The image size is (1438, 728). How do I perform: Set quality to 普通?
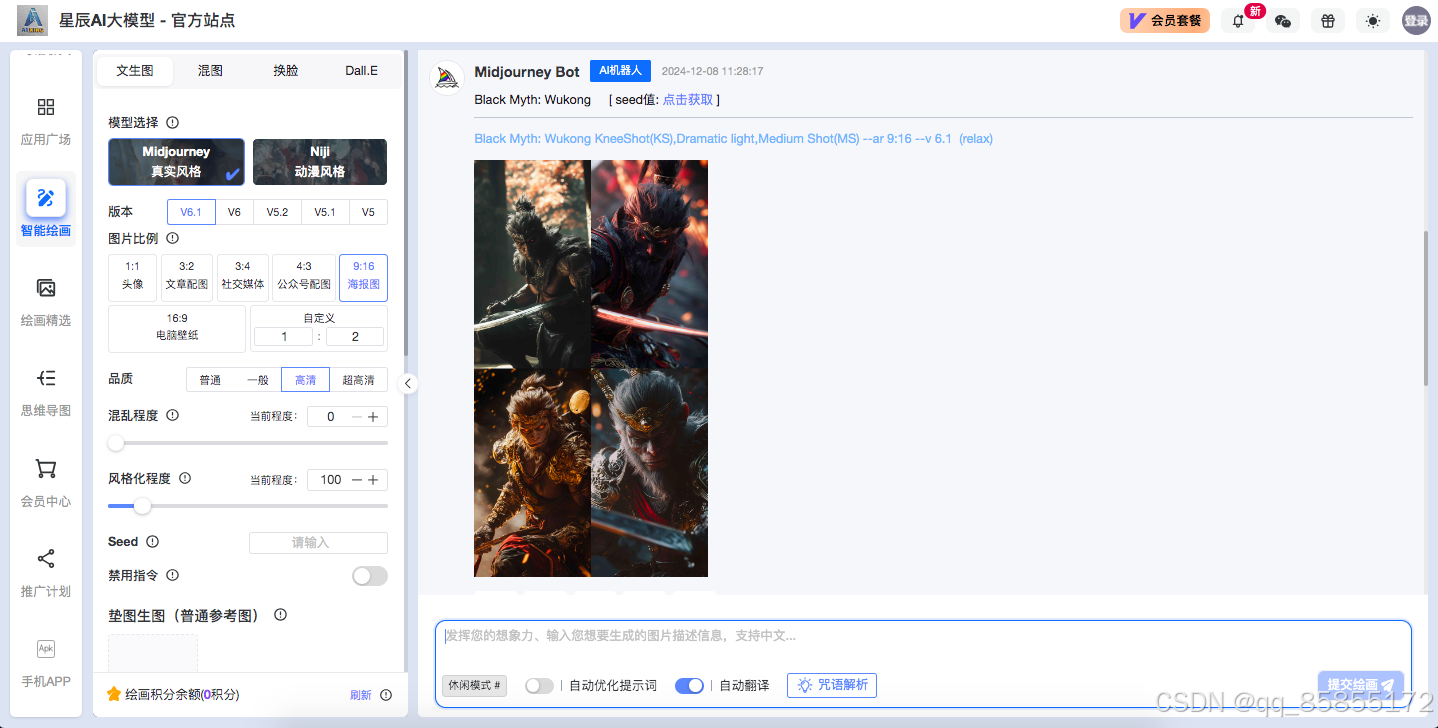click(x=210, y=380)
